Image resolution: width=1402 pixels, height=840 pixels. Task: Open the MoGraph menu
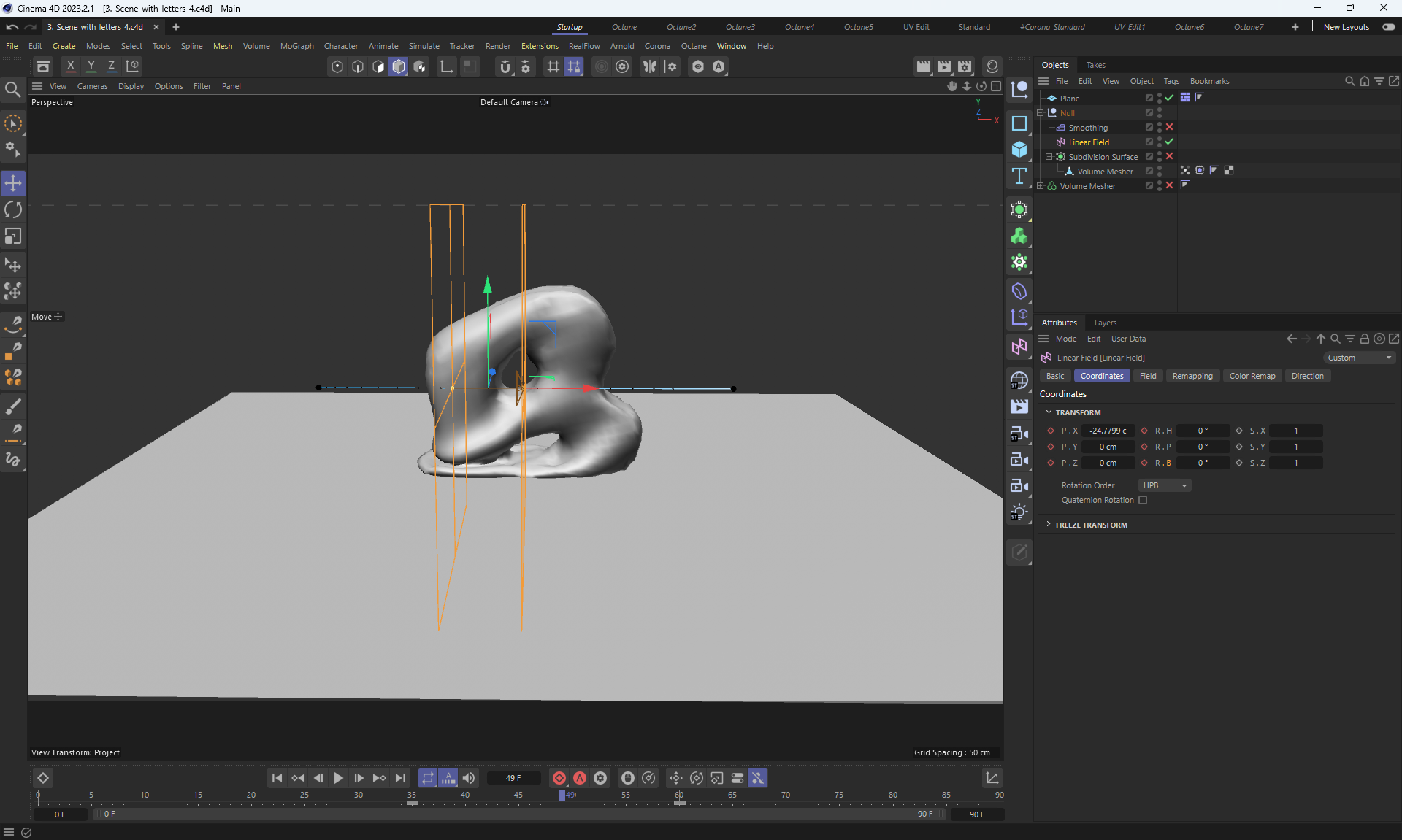tap(296, 46)
